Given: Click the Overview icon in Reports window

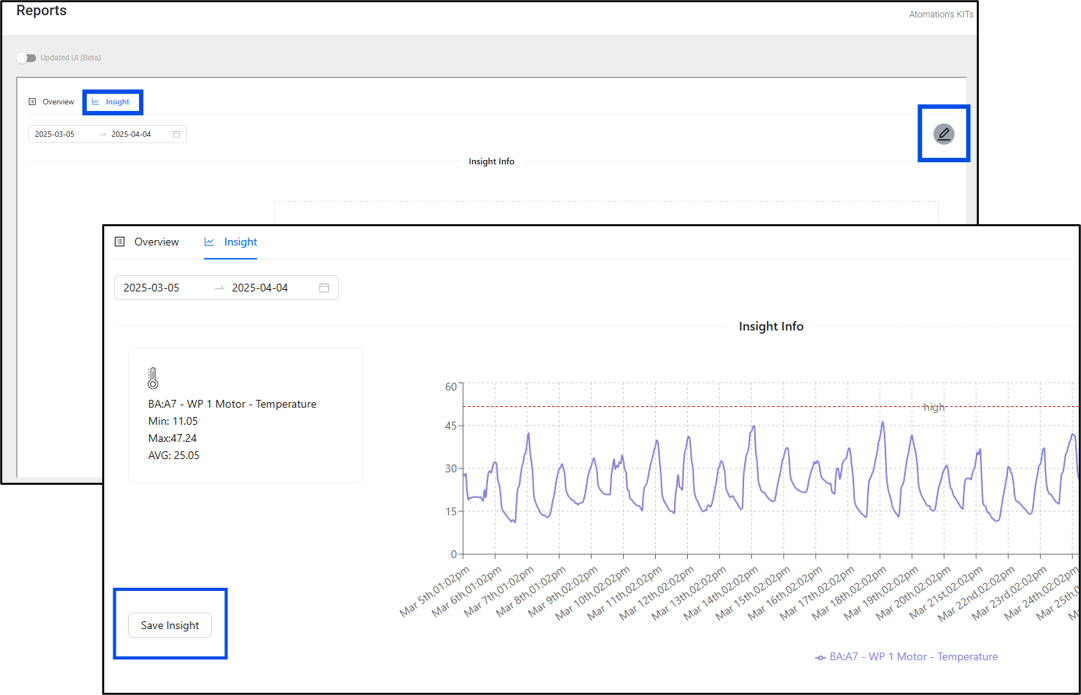Looking at the screenshot, I should pyautogui.click(x=32, y=102).
